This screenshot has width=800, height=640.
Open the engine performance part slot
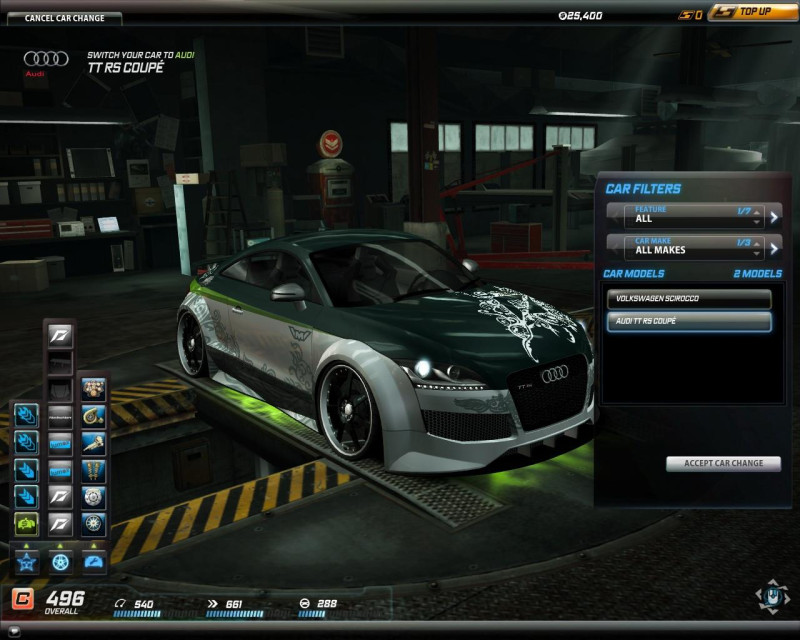(x=93, y=389)
